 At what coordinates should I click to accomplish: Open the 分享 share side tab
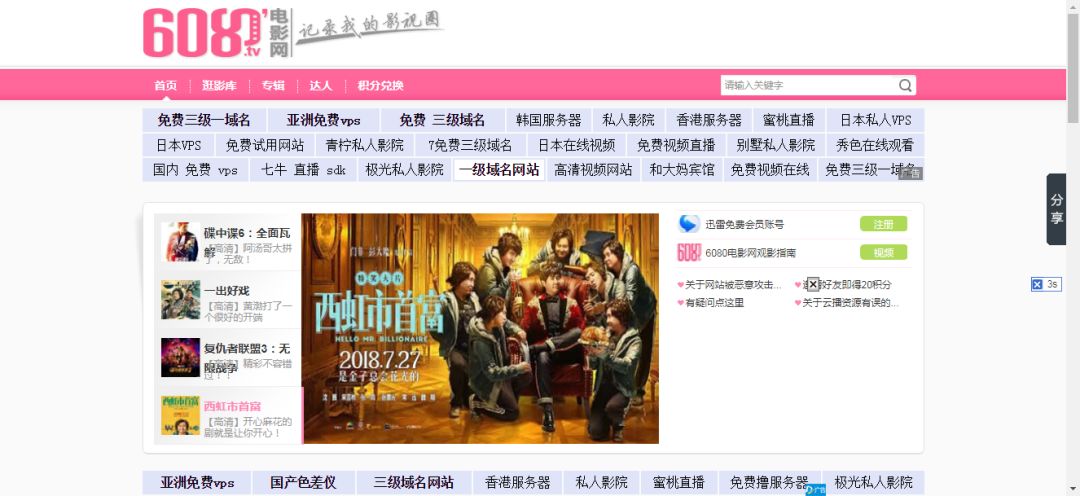tap(1057, 209)
